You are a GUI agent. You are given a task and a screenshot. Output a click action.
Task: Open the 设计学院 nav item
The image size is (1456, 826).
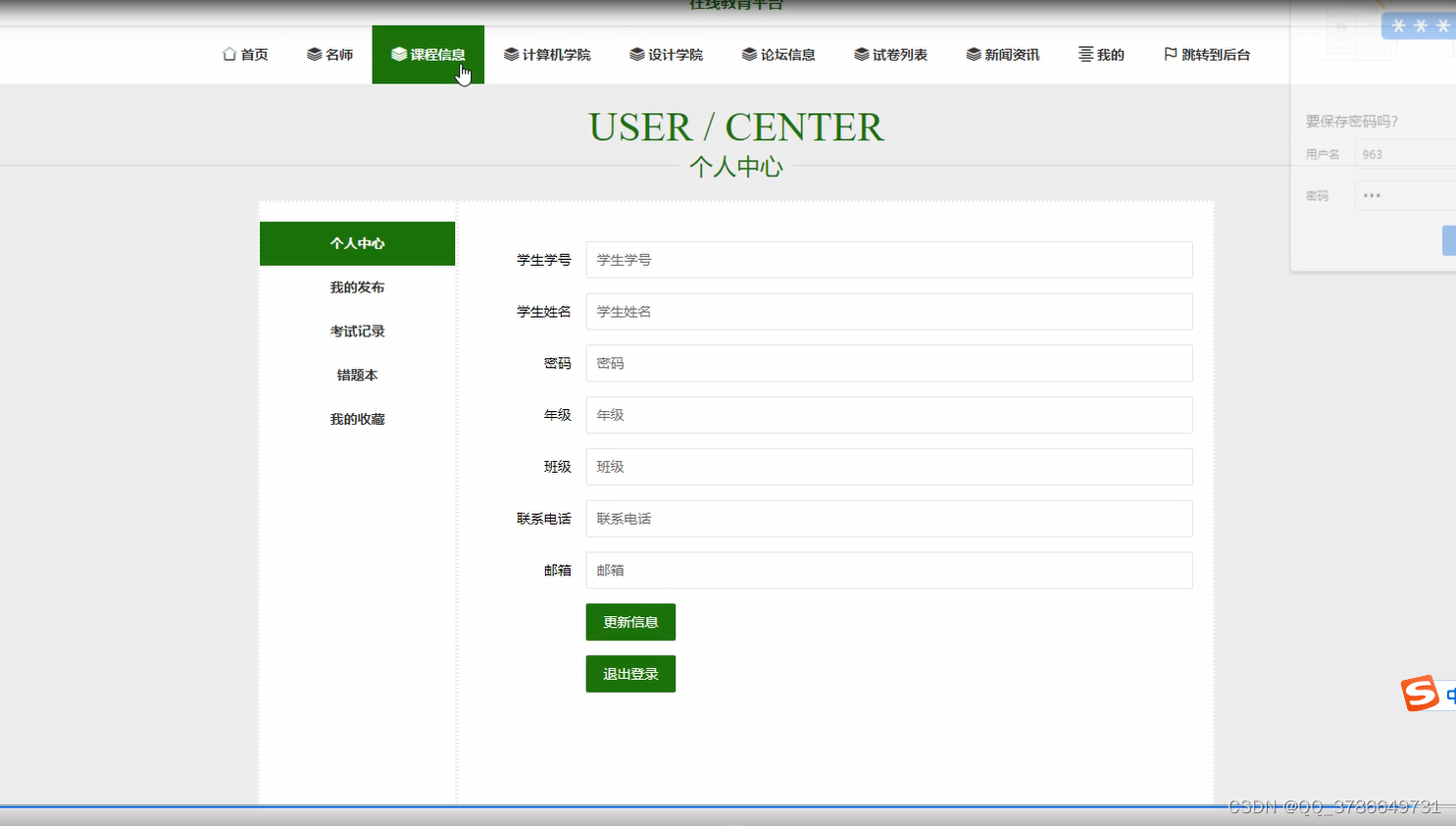pyautogui.click(x=666, y=54)
